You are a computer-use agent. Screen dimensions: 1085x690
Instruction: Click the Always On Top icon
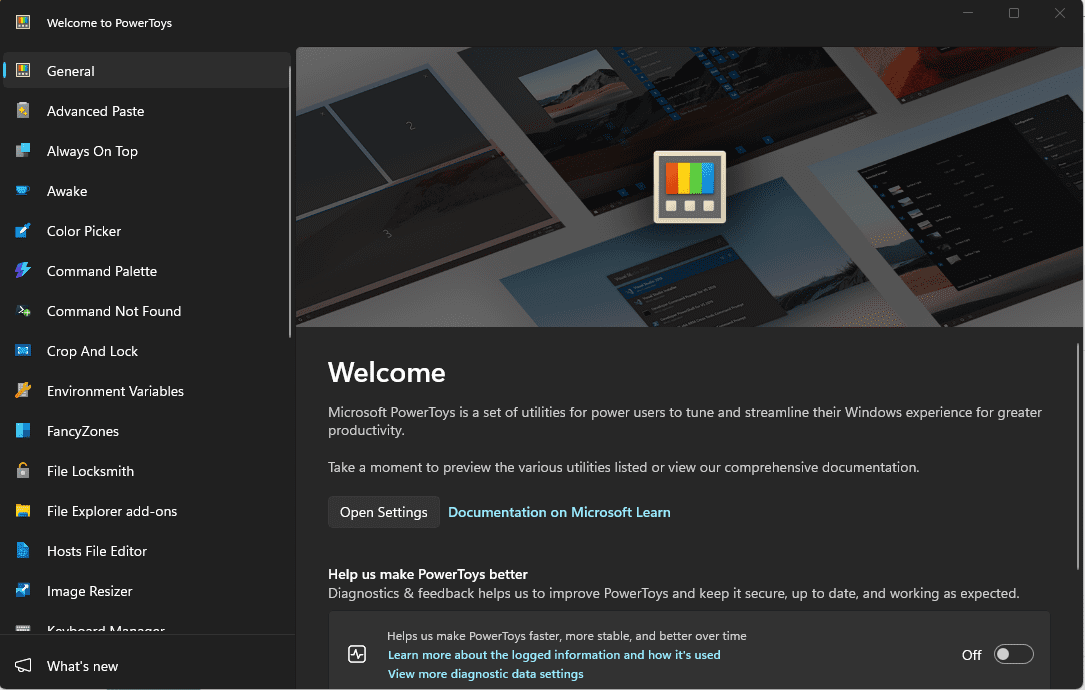pos(23,150)
